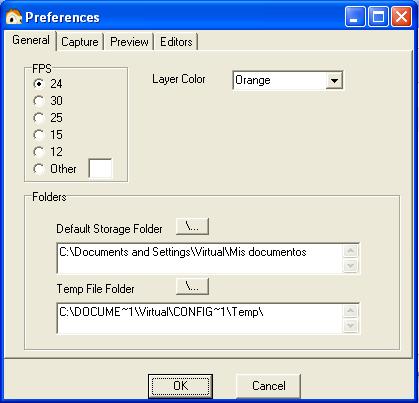Select the 24 FPS radio button
Viewport: 419px width, 403px height.
click(x=39, y=84)
